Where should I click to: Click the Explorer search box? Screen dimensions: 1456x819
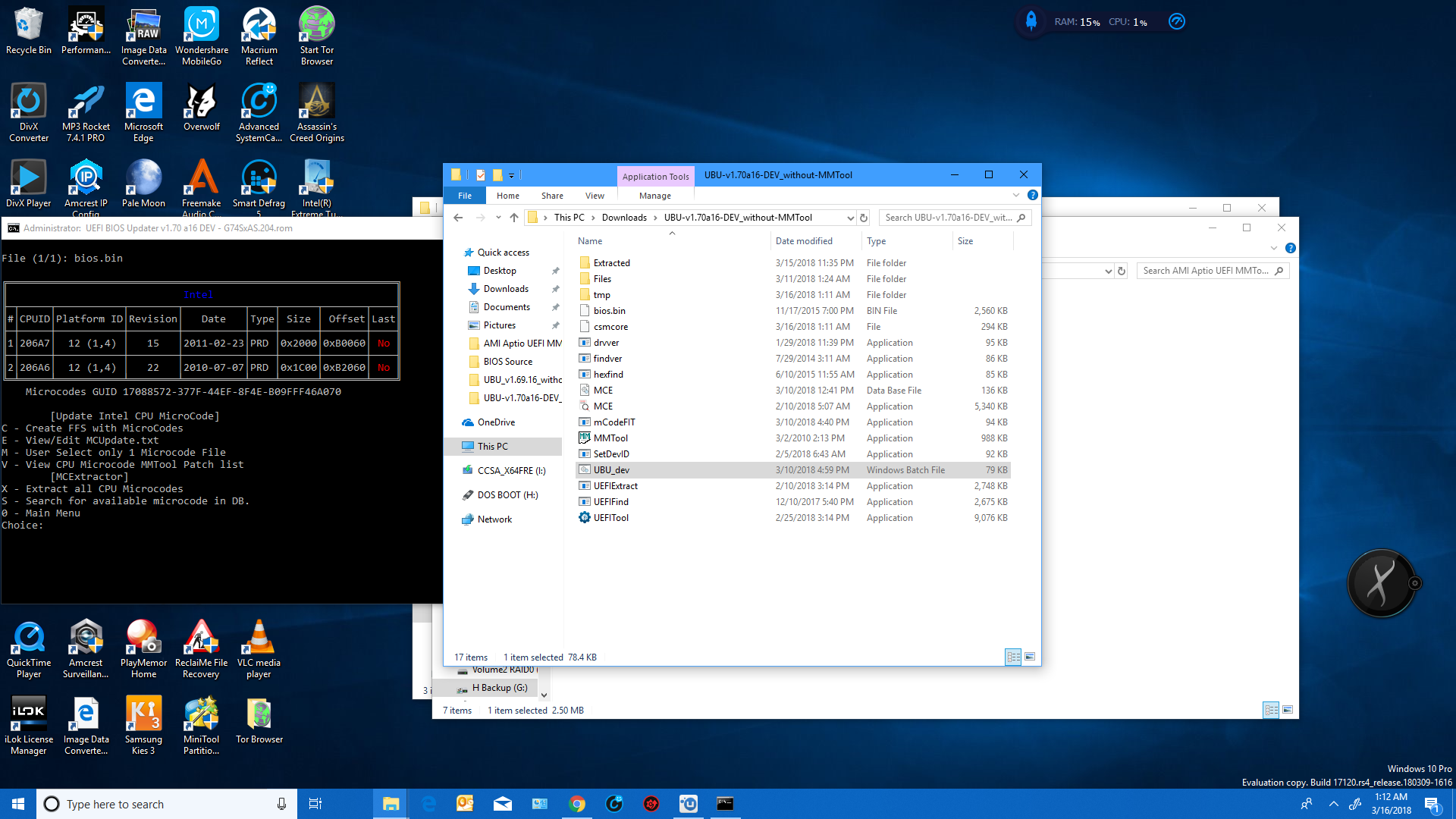pos(955,218)
